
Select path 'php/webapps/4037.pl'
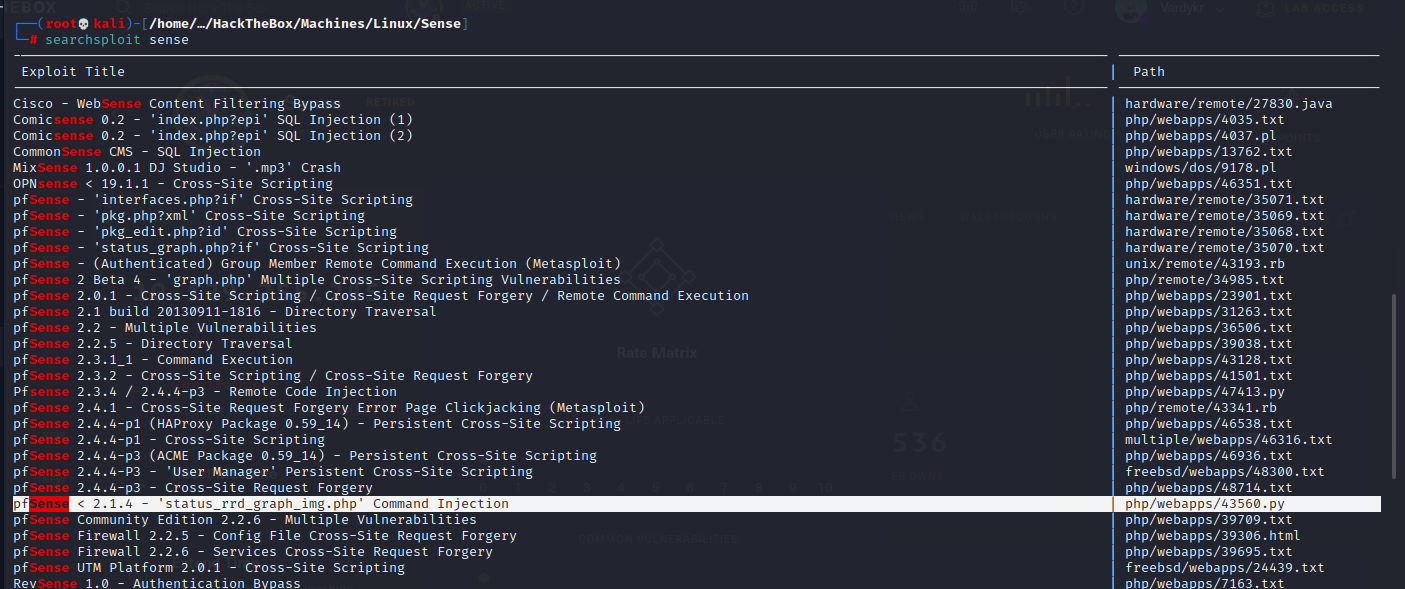[x=1201, y=136]
